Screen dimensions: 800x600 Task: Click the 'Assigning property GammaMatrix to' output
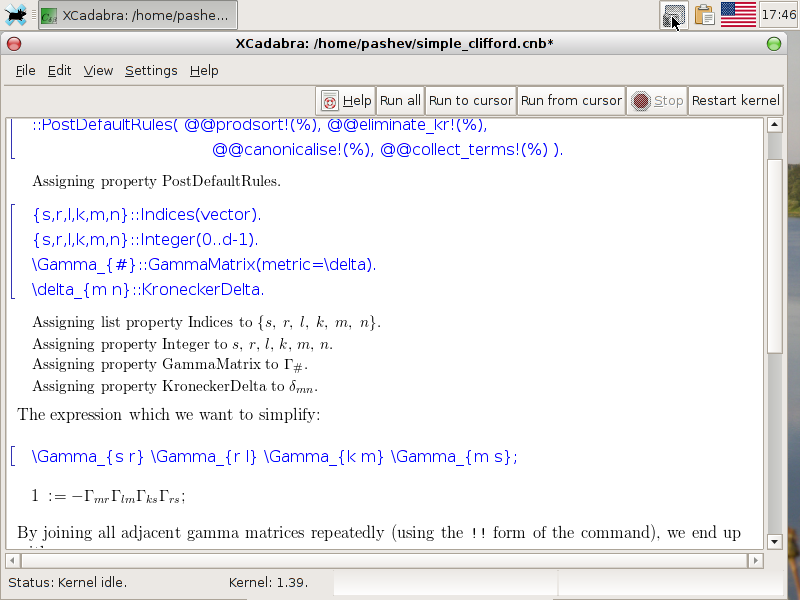(x=170, y=365)
